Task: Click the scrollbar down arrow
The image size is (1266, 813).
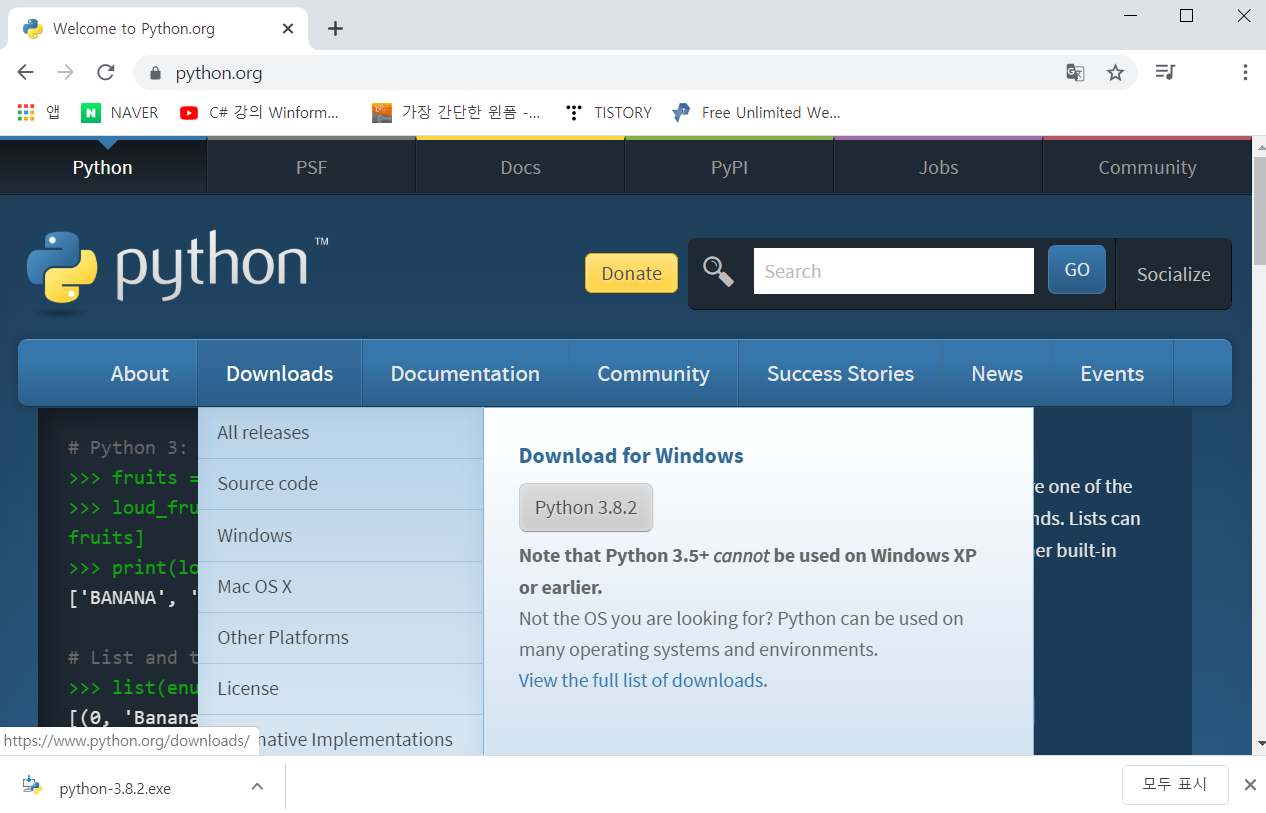Action: tap(1259, 744)
